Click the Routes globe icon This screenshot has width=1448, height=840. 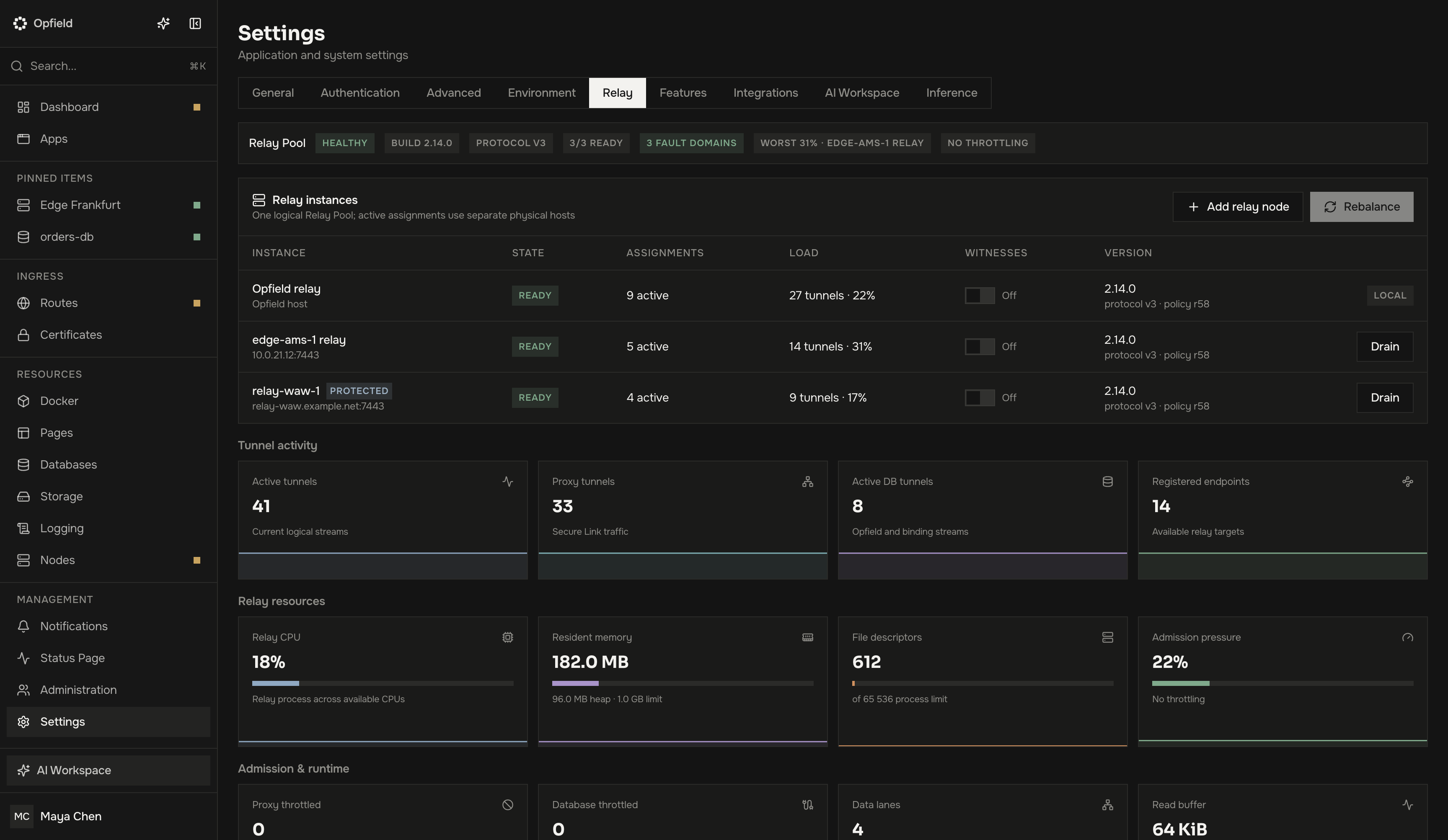pyautogui.click(x=23, y=303)
